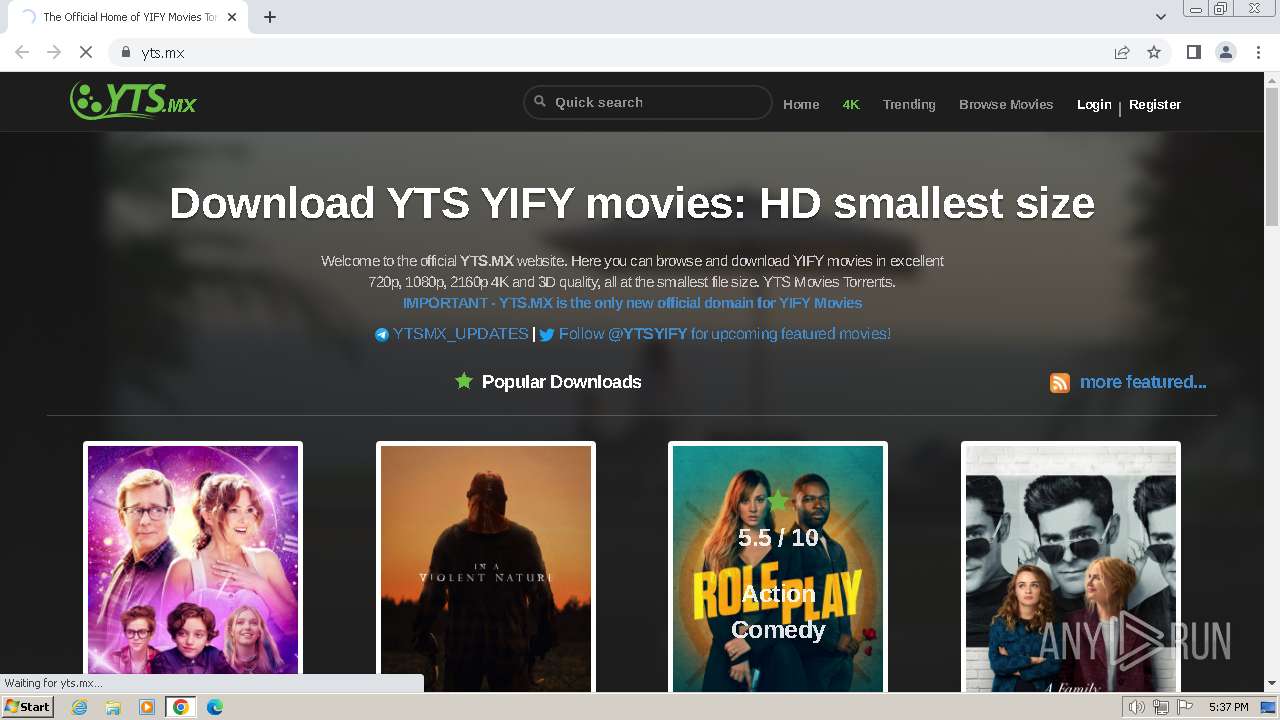The height and width of the screenshot is (720, 1280).
Task: Share this page from address bar
Action: point(1122,52)
